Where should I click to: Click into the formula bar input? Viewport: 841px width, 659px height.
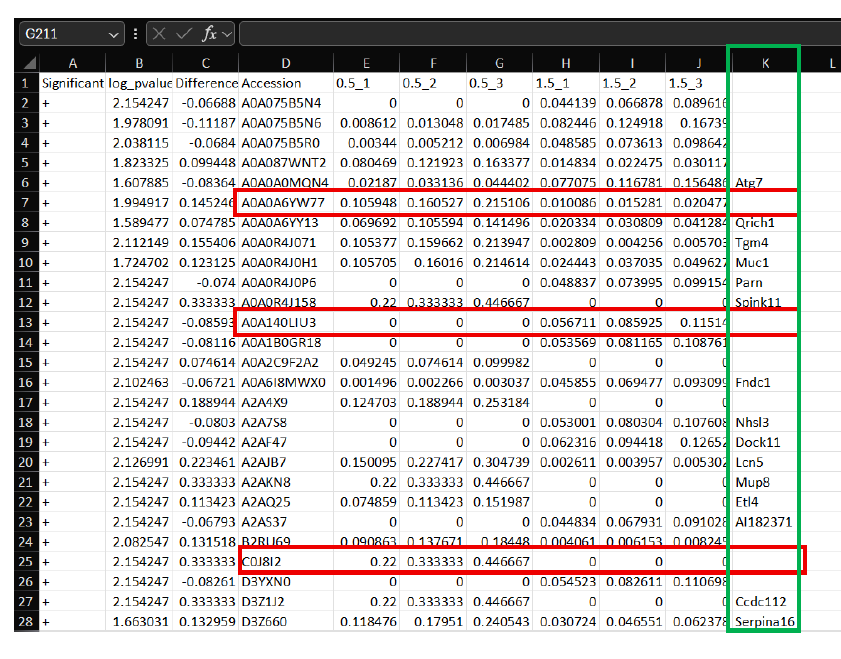pyautogui.click(x=530, y=34)
